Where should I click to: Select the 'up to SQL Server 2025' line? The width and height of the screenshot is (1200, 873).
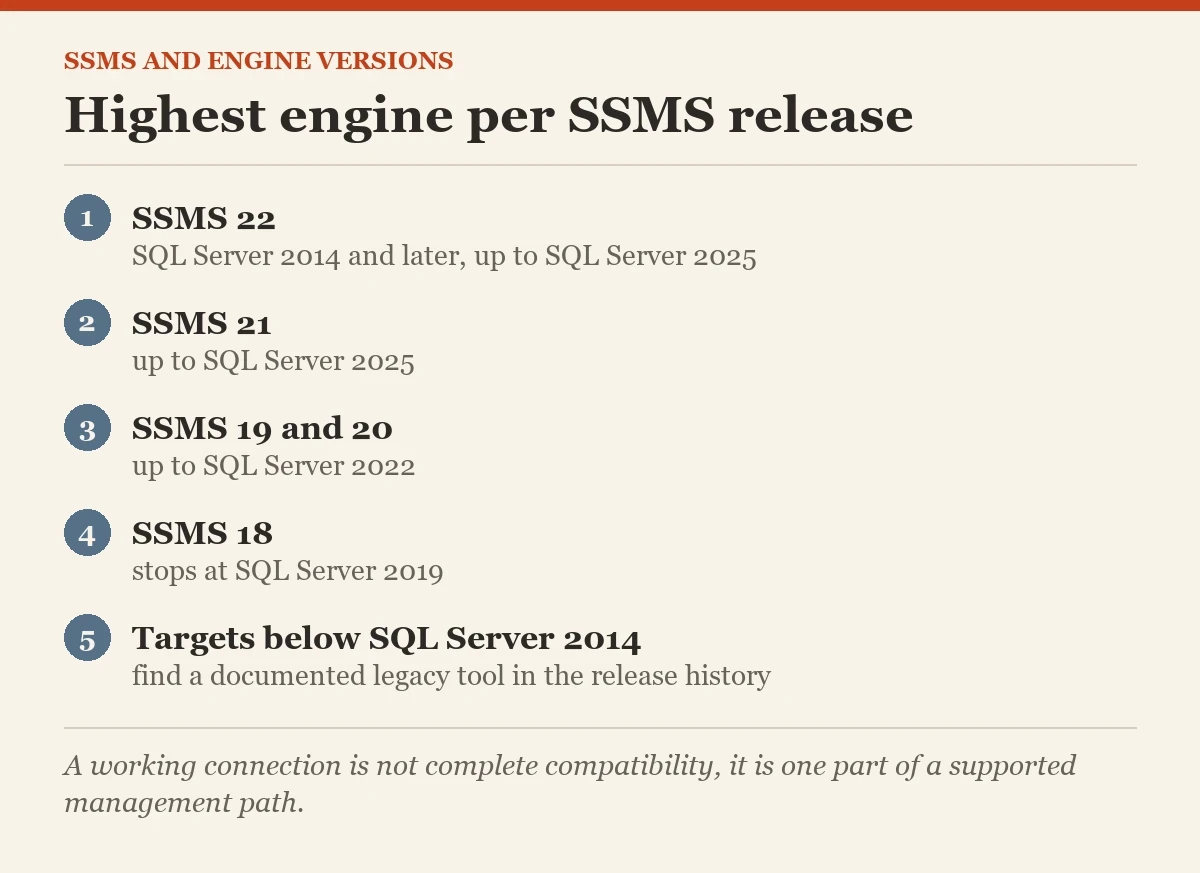coord(273,362)
